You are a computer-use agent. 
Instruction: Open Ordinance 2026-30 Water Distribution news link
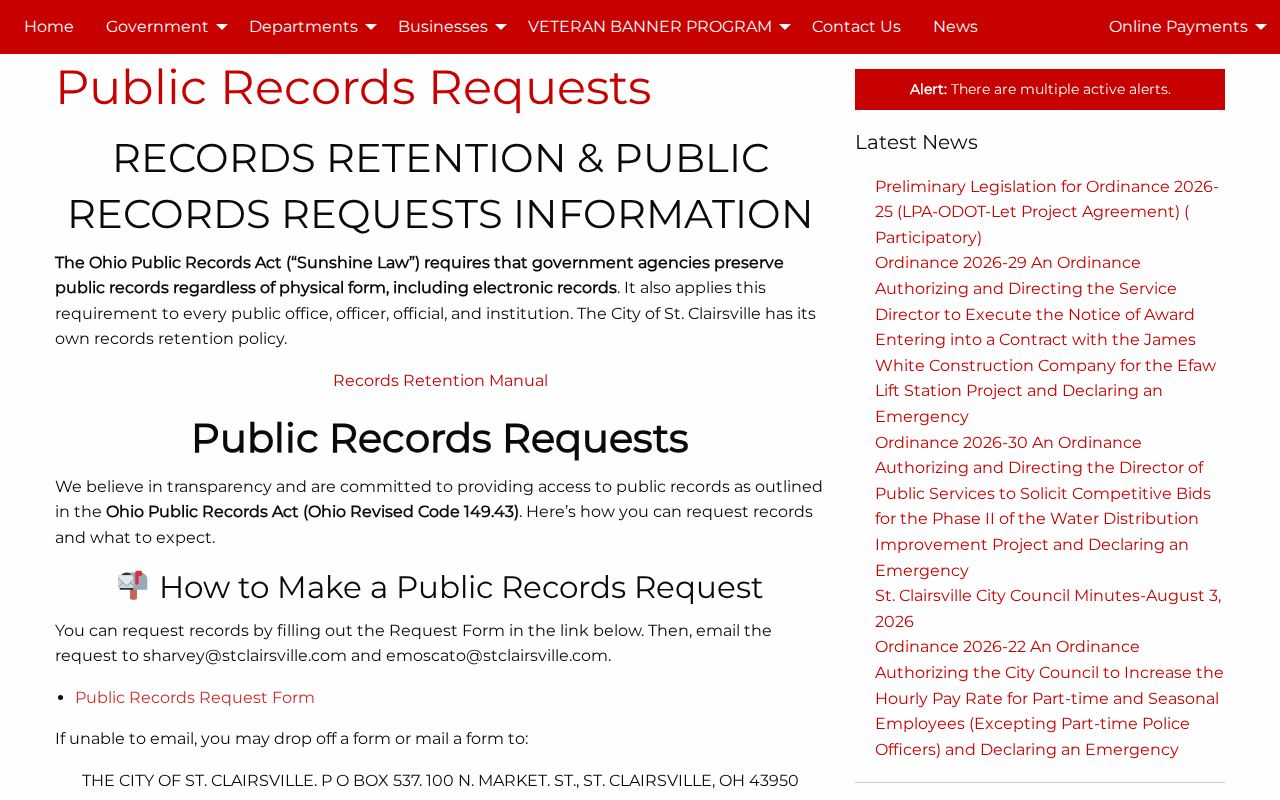point(1043,506)
